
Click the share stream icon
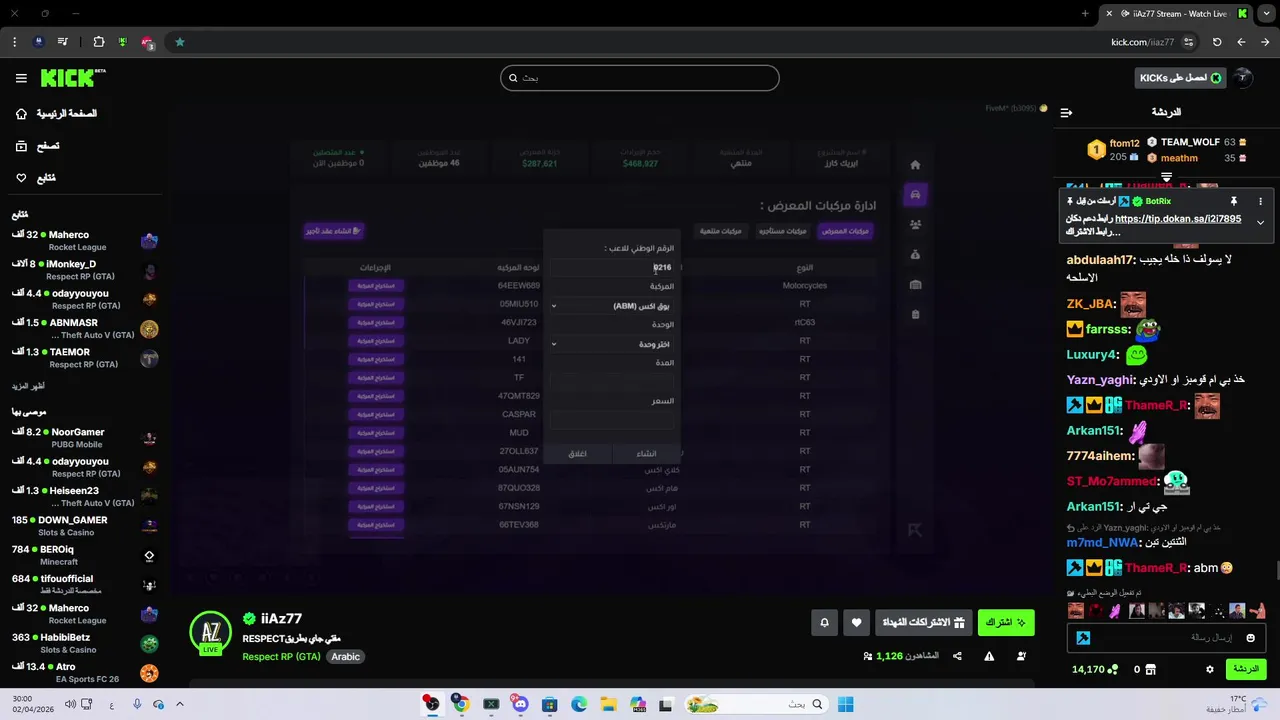[x=957, y=656]
